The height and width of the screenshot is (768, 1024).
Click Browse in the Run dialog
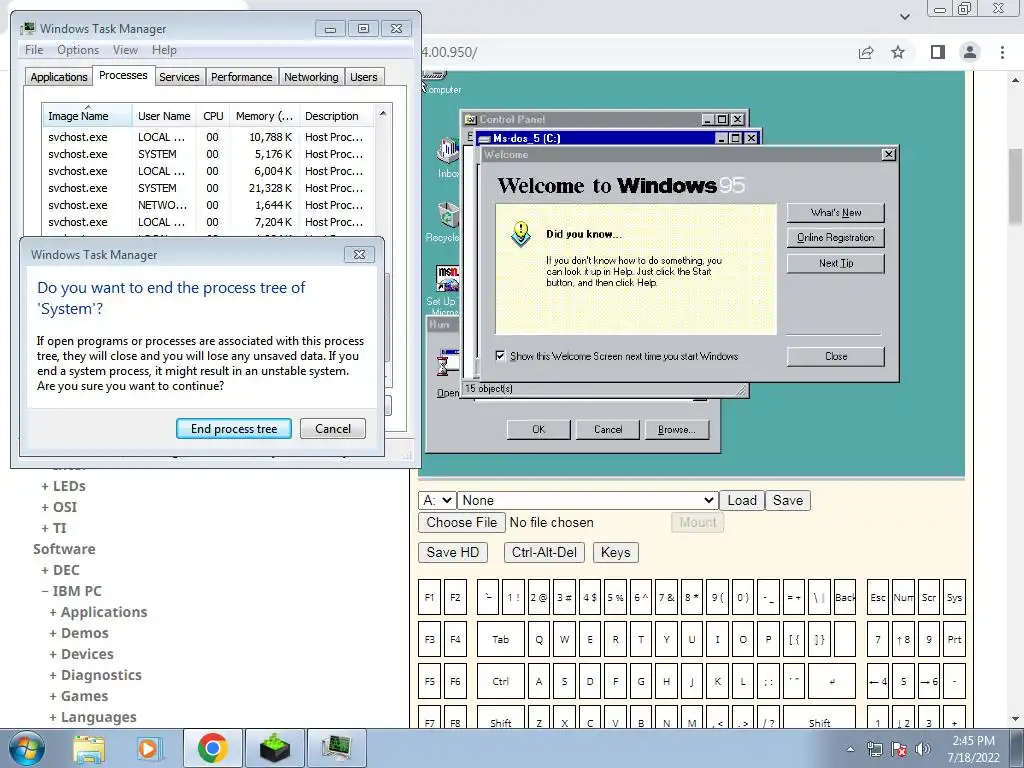tap(676, 430)
